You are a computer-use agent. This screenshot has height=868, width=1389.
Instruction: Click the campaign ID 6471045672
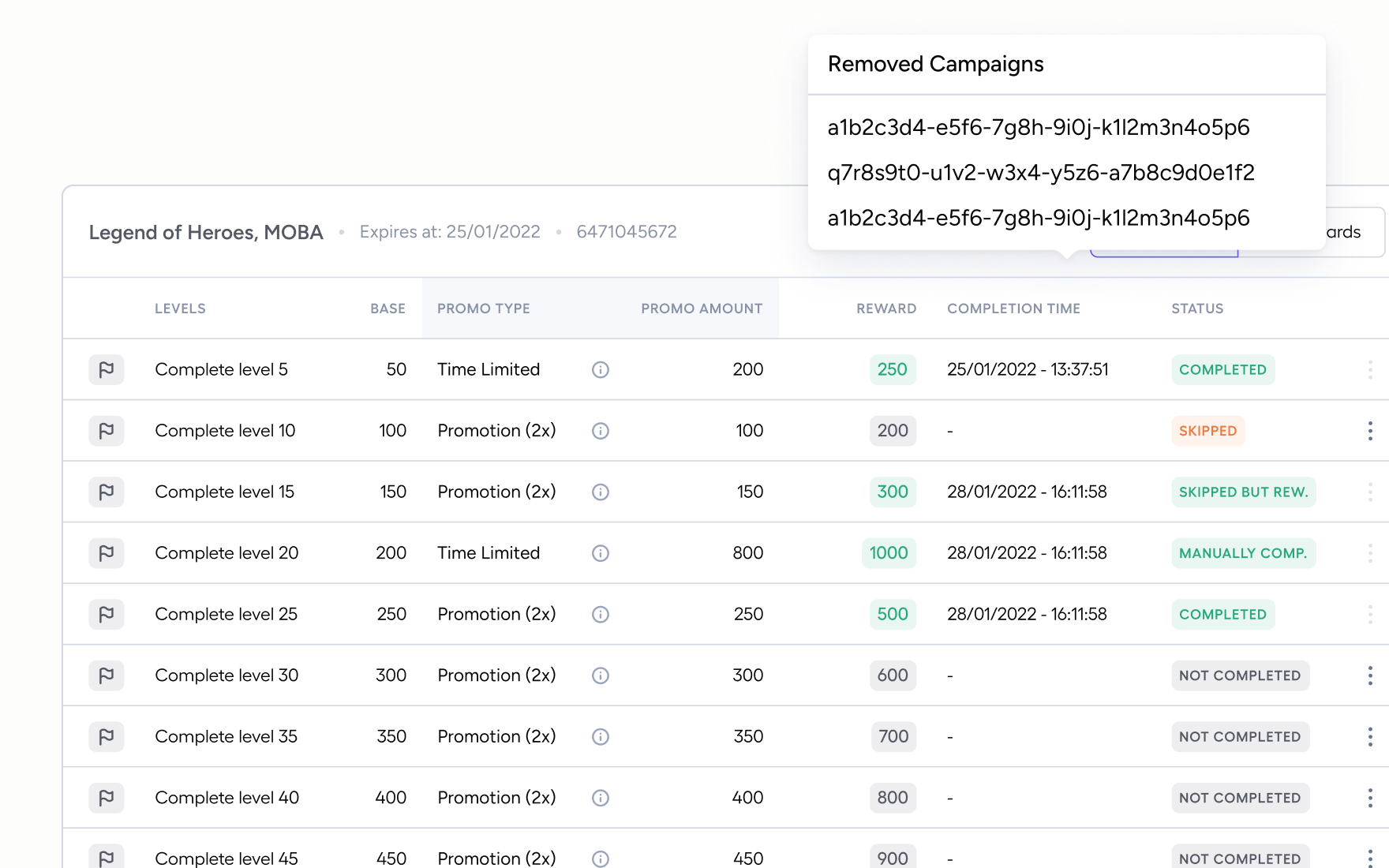coord(627,231)
